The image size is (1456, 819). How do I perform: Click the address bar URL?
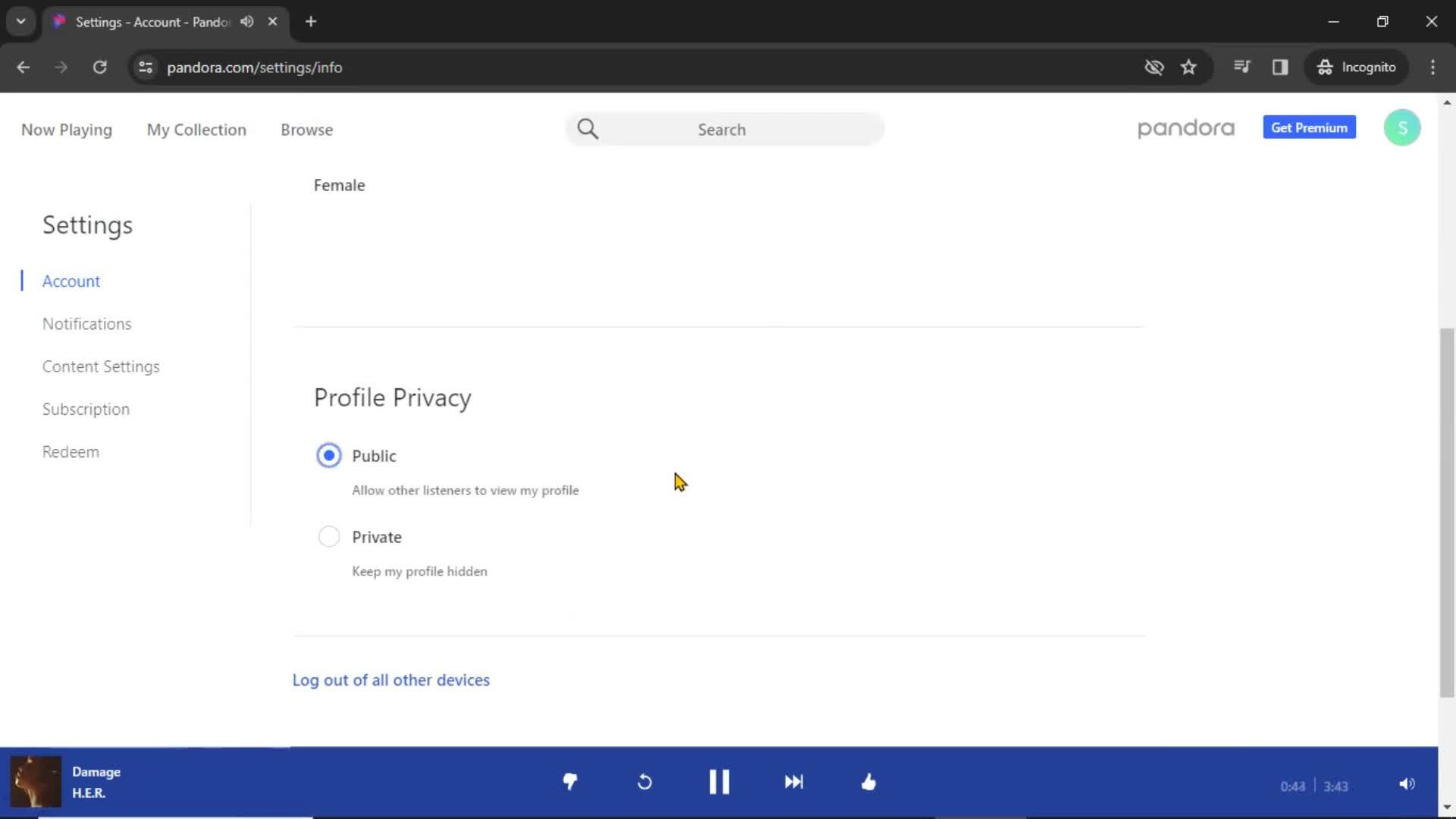coord(254,67)
